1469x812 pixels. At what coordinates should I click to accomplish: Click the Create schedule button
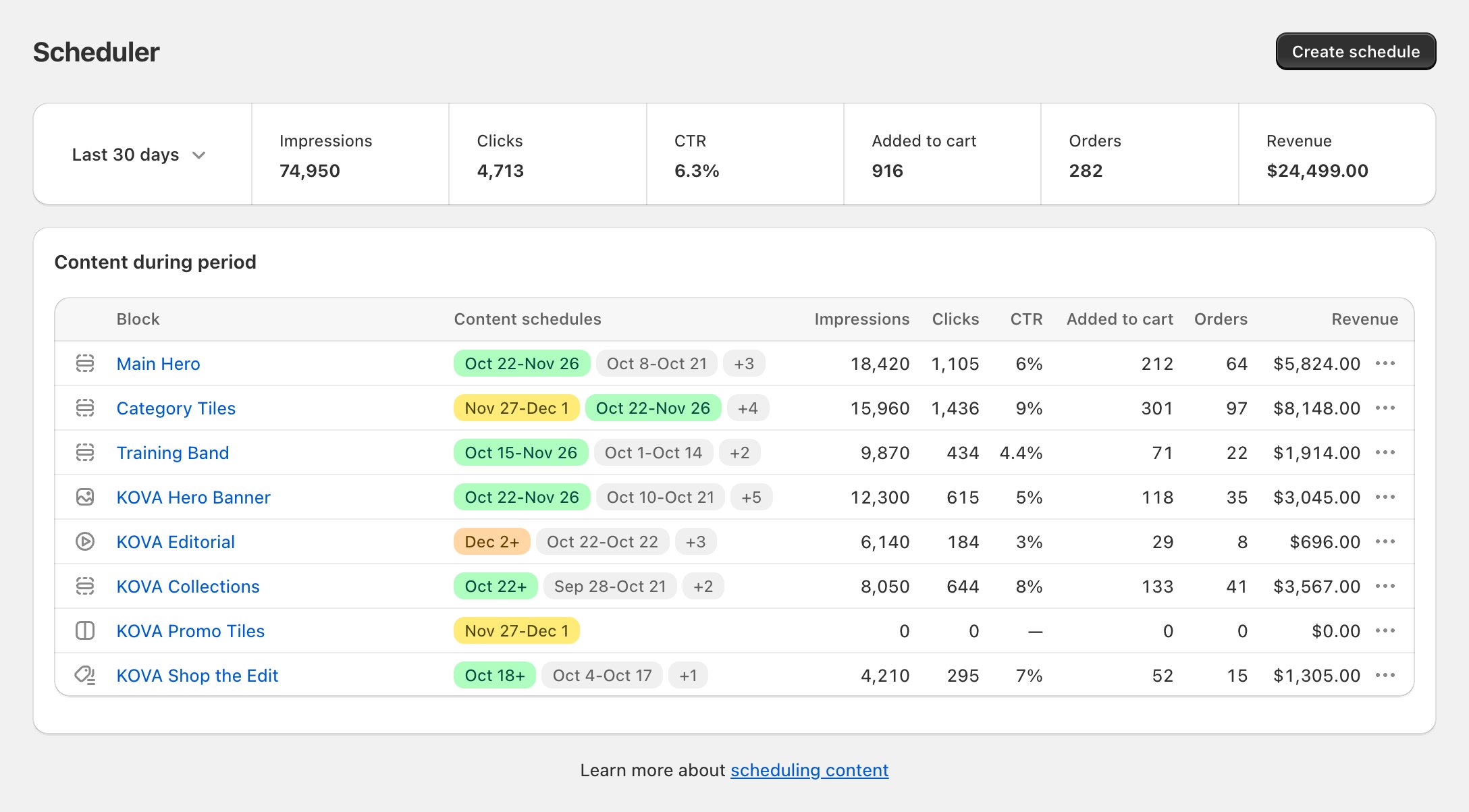[1356, 51]
